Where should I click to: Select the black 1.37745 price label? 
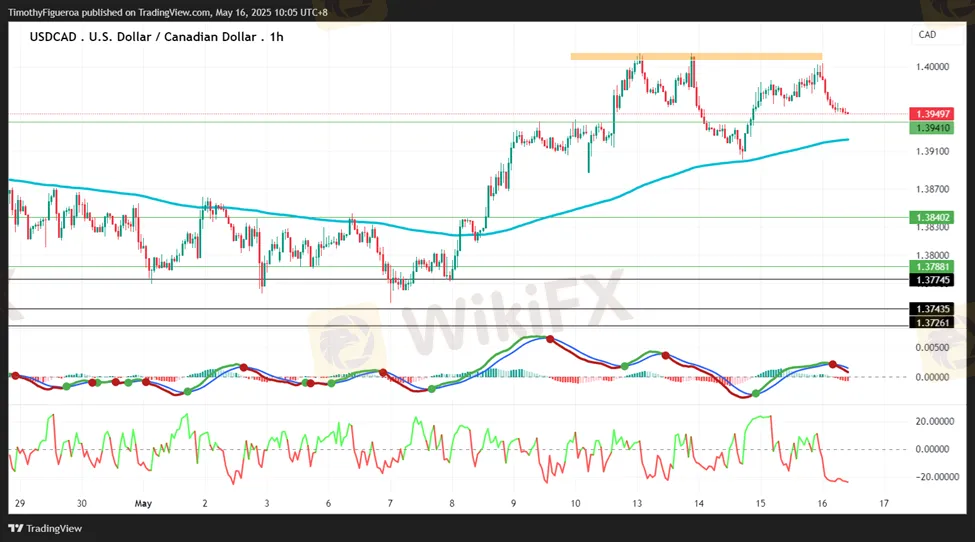point(930,281)
